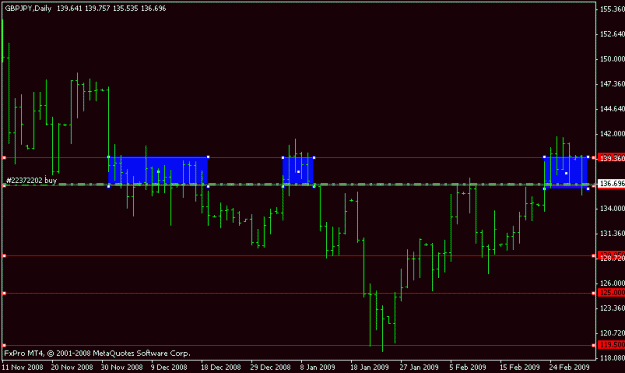Screen dimensions: 625x373
Task: Click the 150.000 price scale value
Action: pyautogui.click(x=612, y=59)
